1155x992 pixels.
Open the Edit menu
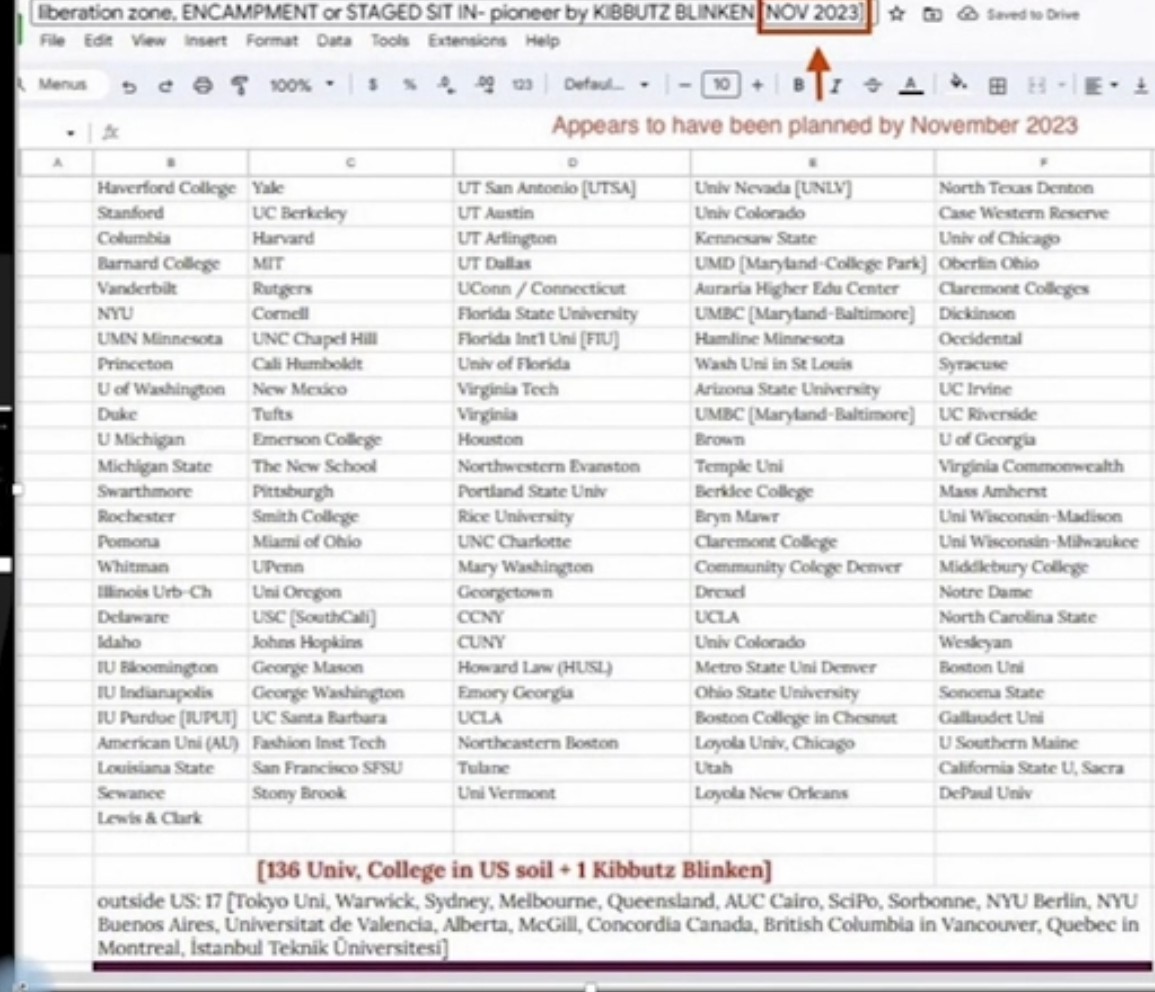[x=98, y=41]
